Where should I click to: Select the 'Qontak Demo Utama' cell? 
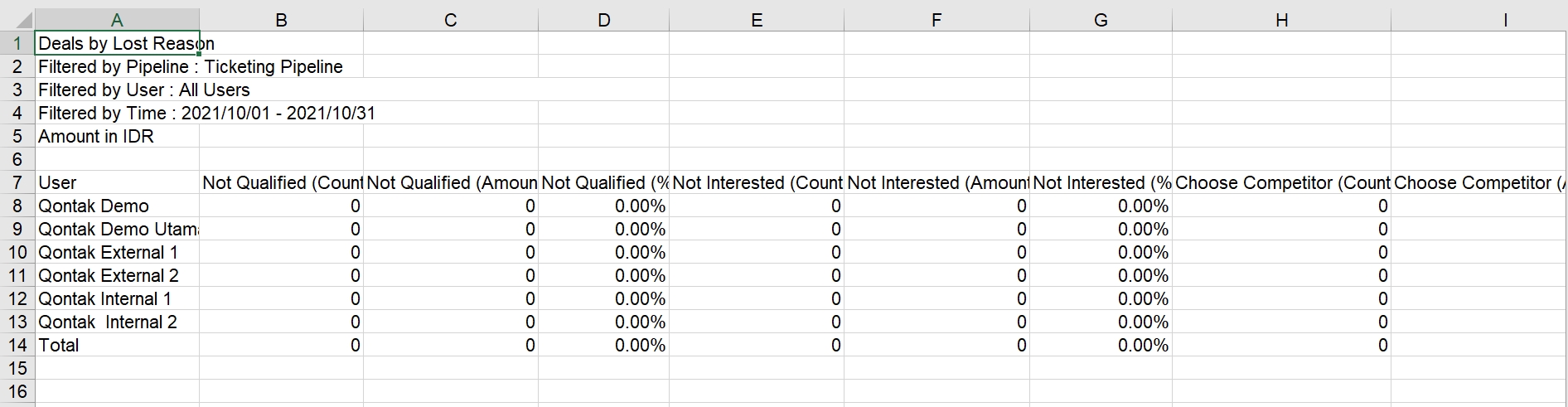117,229
